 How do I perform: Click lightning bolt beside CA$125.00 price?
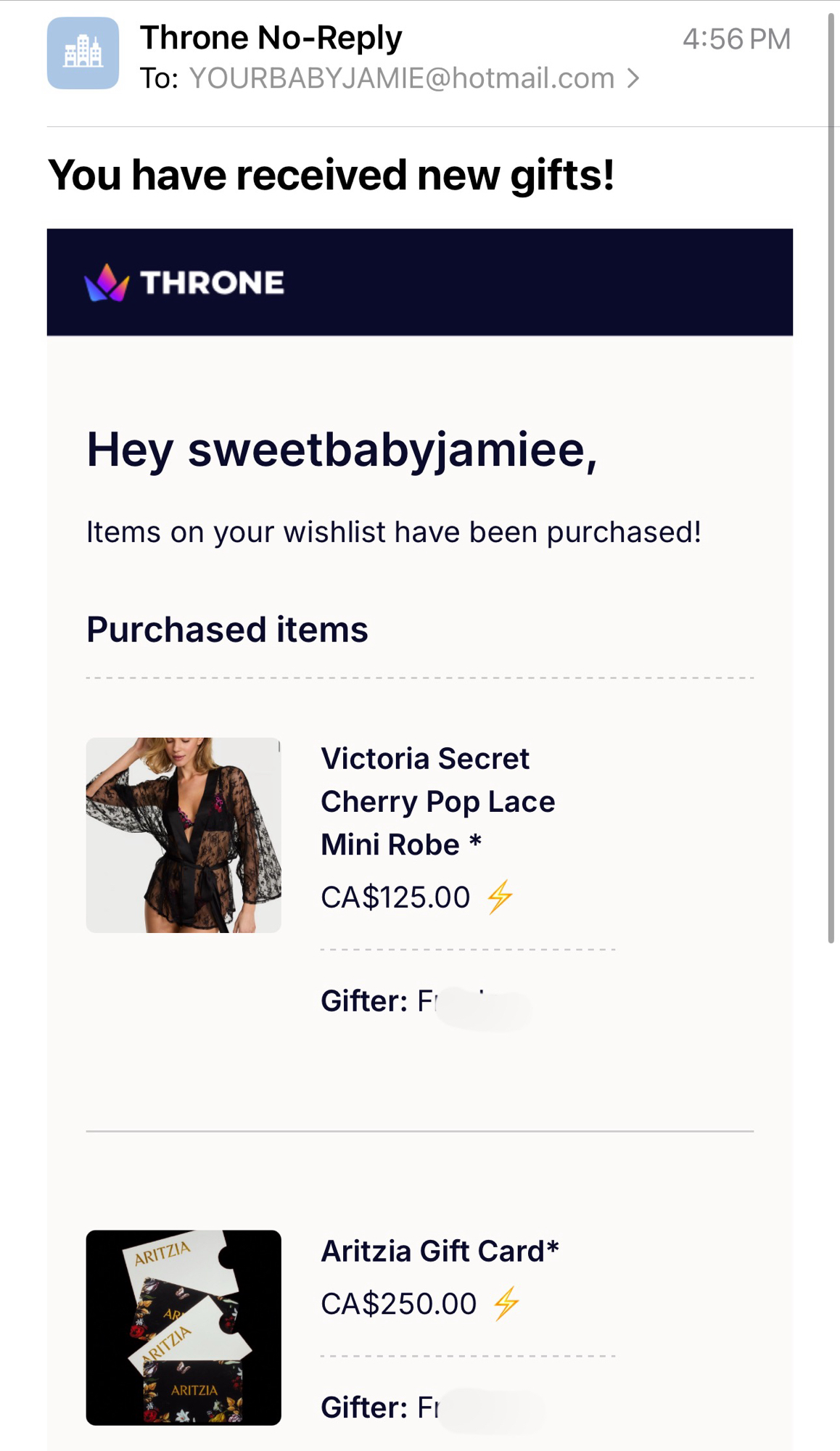500,897
